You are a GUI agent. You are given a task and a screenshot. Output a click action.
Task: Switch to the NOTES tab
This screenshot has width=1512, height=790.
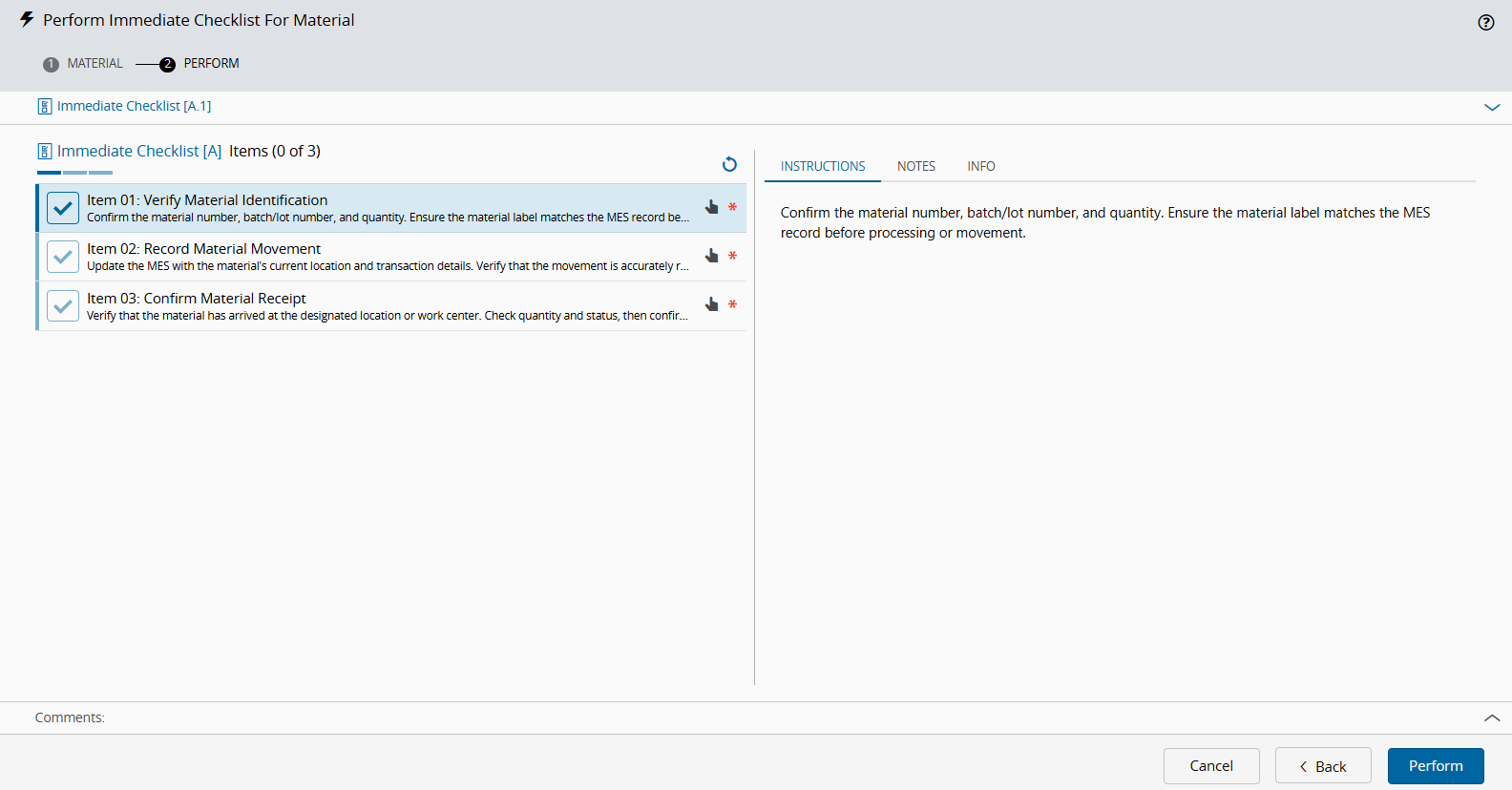916,166
